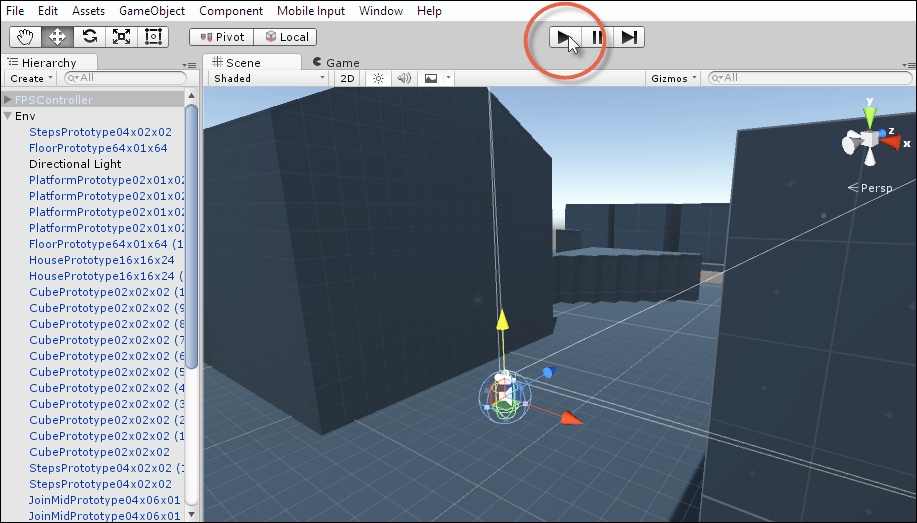
Task: Select the Rect transform tool
Action: (153, 37)
